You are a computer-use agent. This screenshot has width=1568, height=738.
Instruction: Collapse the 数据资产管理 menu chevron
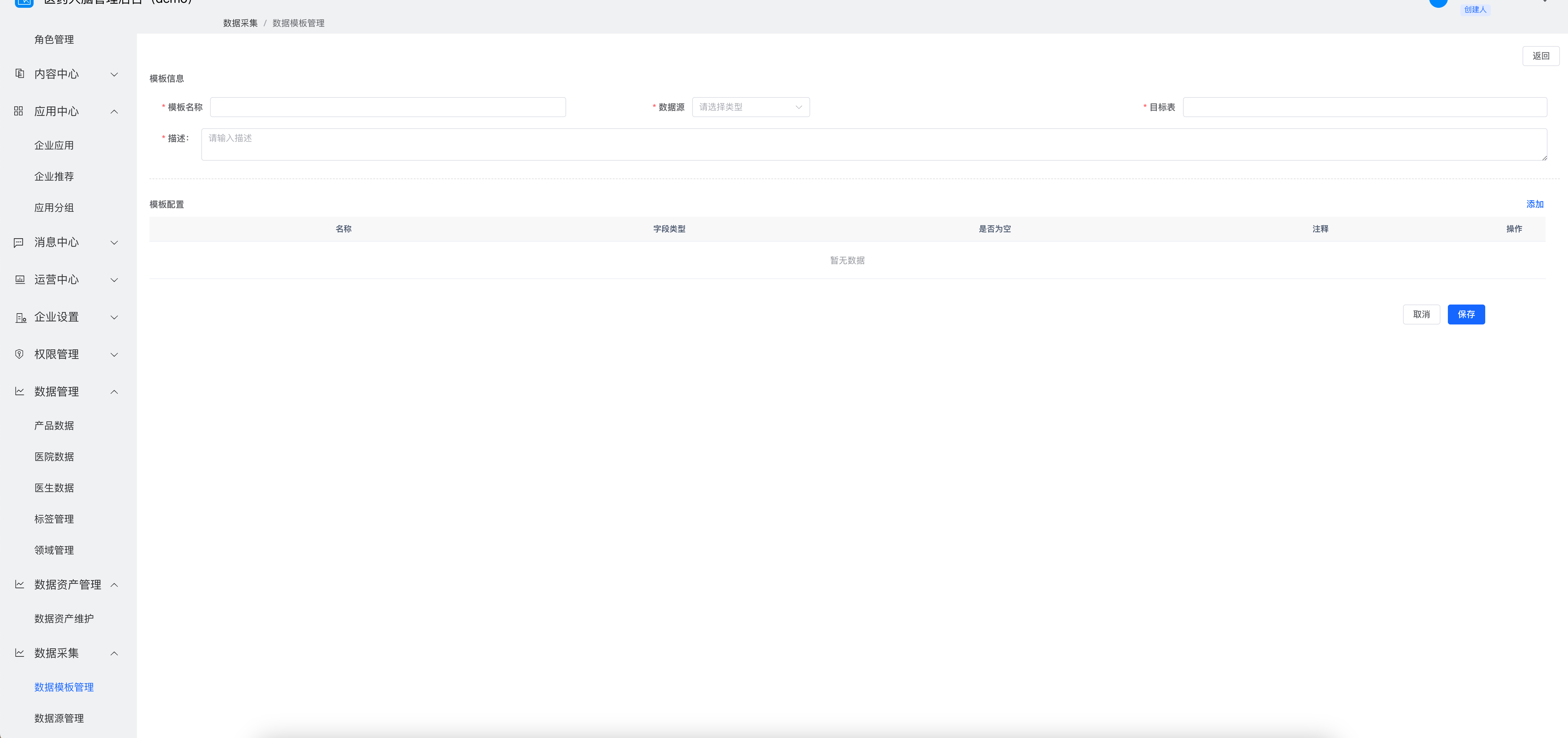tap(114, 584)
